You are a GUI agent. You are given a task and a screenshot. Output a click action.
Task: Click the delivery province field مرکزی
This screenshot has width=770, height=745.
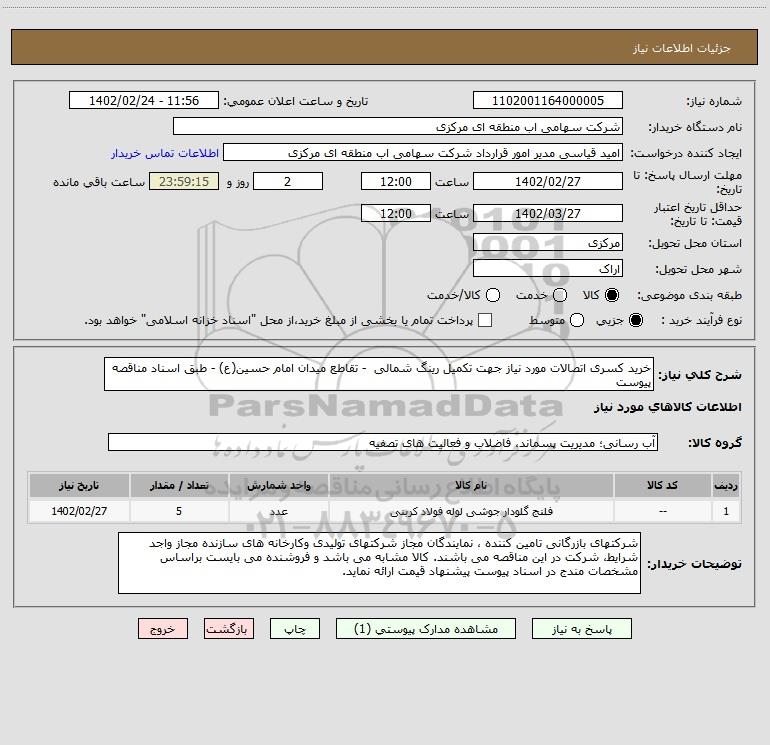coord(548,242)
